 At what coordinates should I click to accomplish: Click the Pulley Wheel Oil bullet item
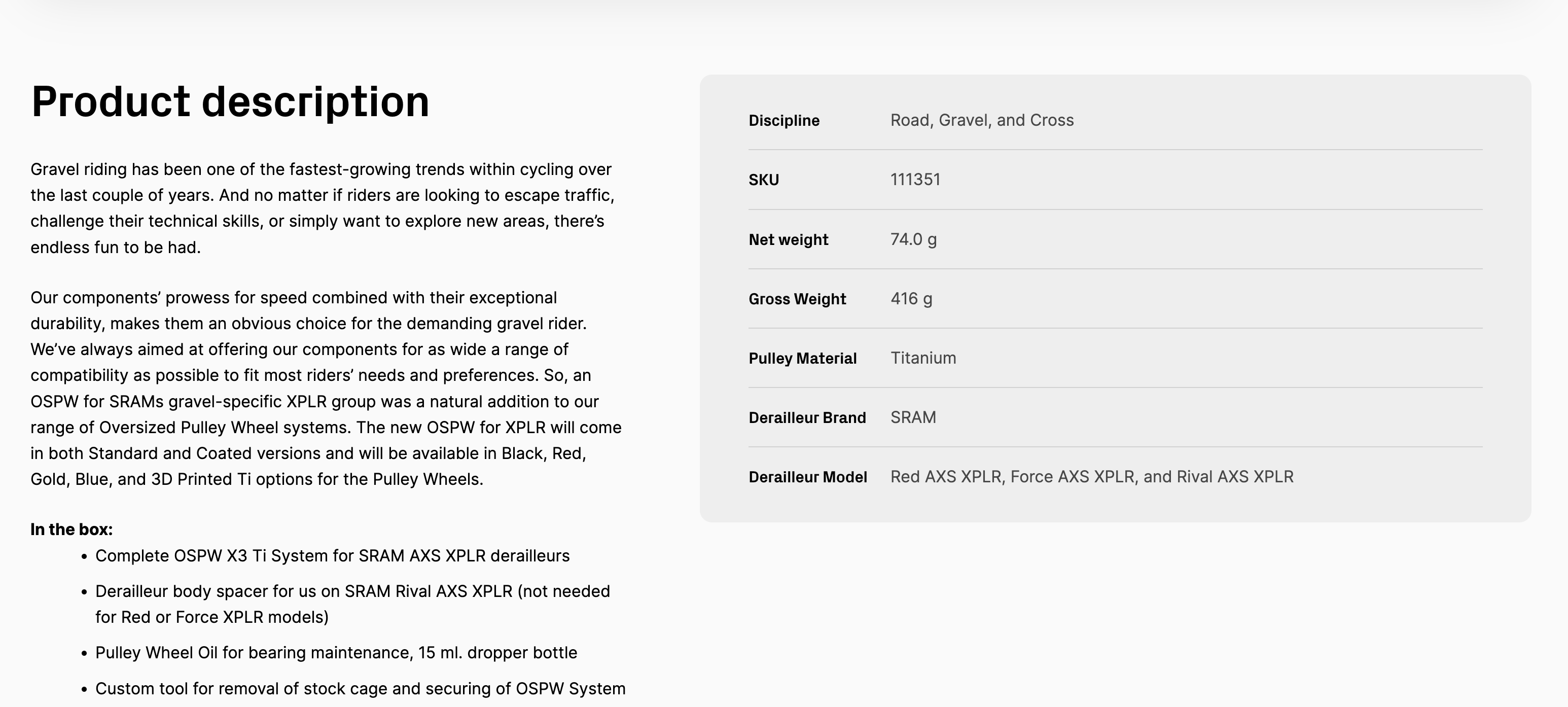click(336, 652)
